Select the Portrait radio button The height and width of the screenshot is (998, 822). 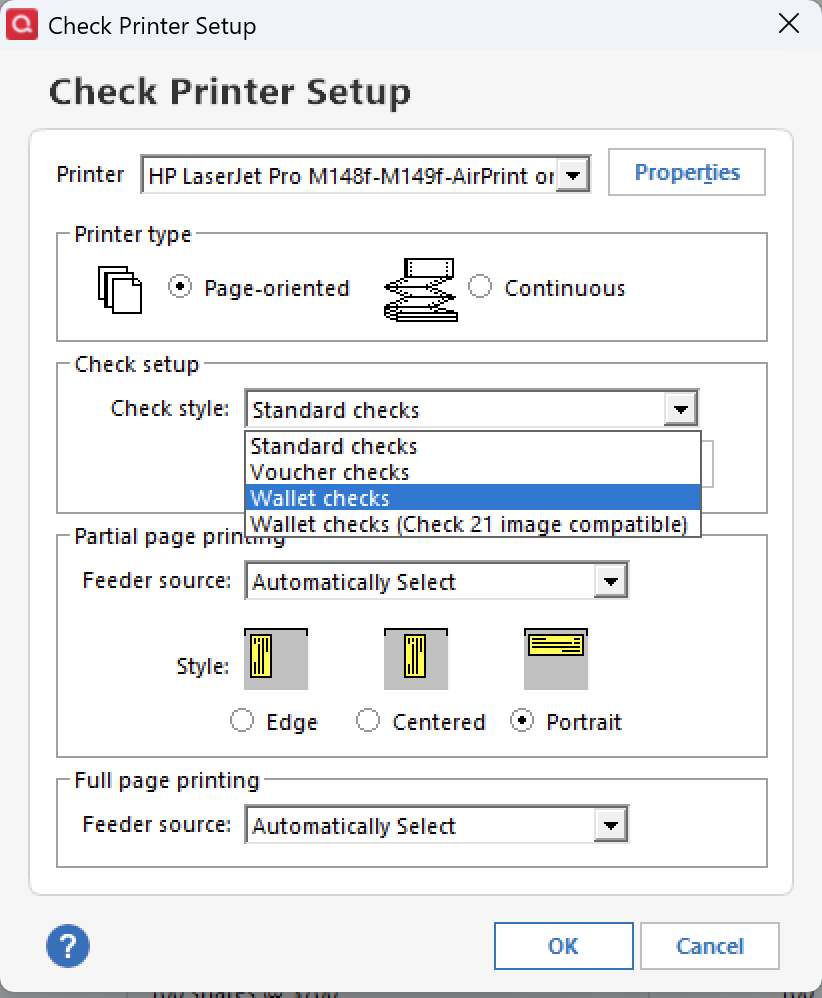[522, 721]
